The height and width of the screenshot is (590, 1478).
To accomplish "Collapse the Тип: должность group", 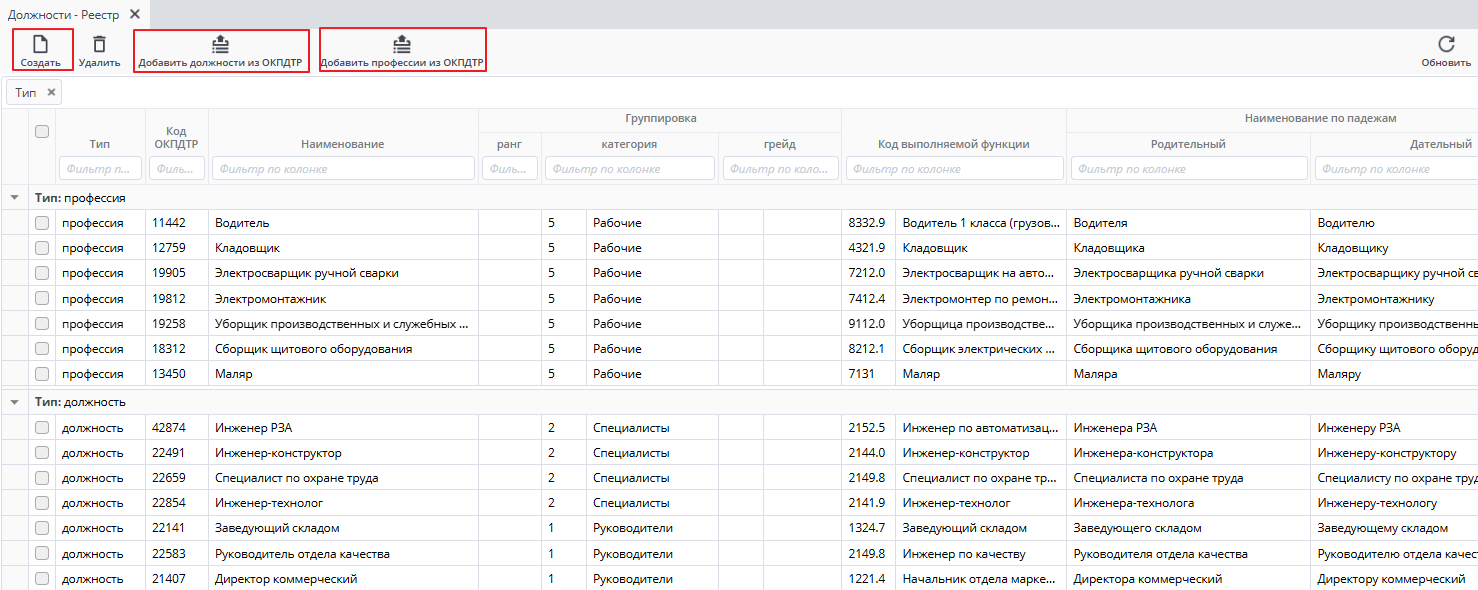I will (x=15, y=402).
